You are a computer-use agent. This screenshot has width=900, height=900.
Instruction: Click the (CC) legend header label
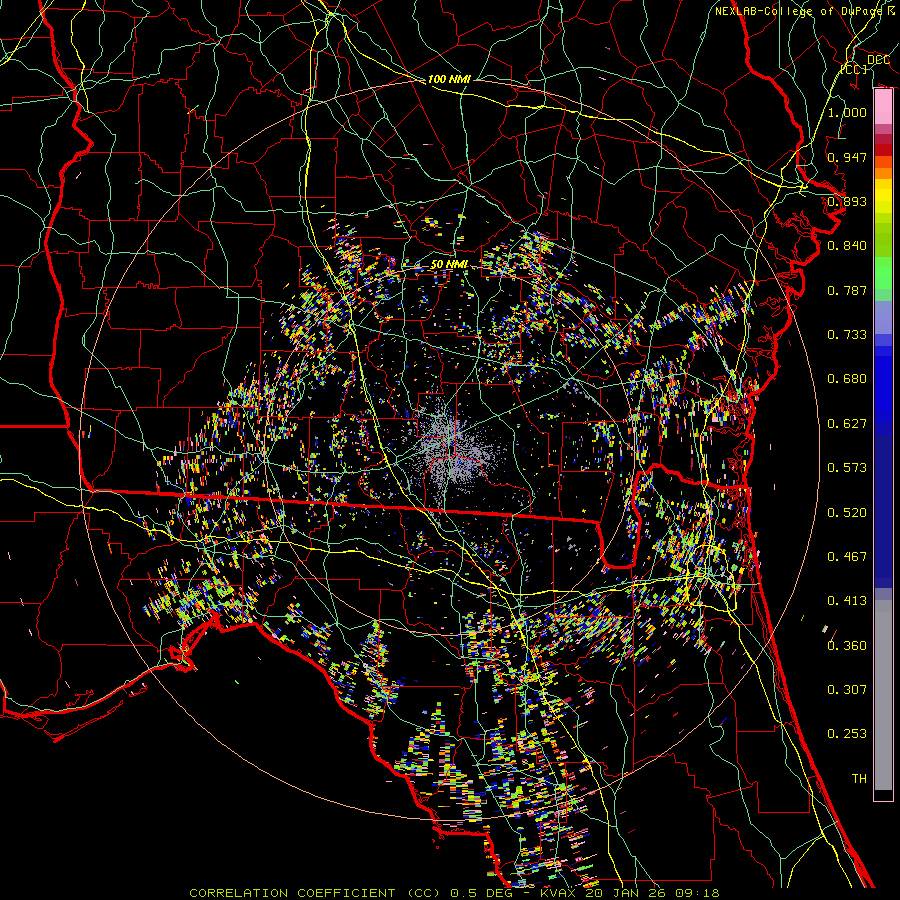tap(853, 70)
